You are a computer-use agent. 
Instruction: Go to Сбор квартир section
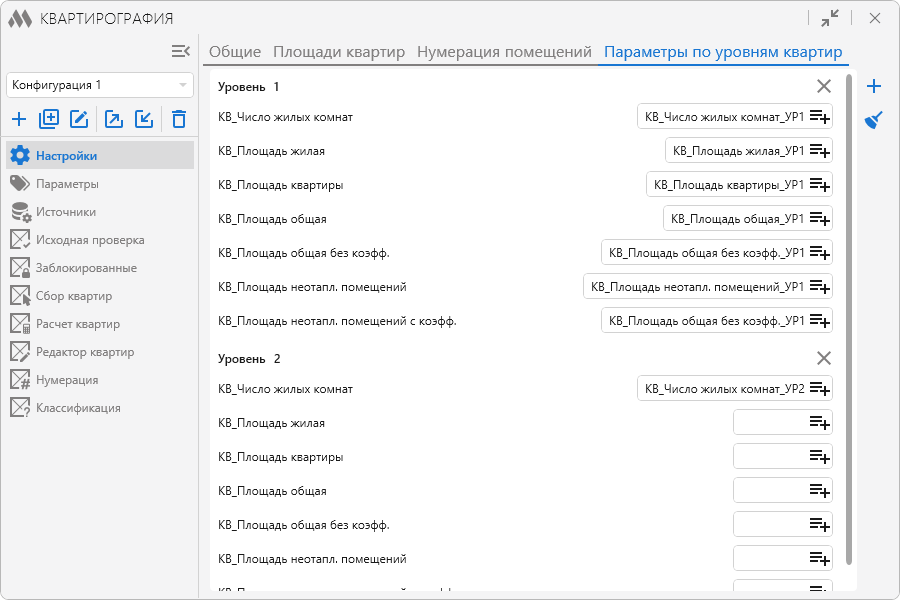tap(74, 296)
